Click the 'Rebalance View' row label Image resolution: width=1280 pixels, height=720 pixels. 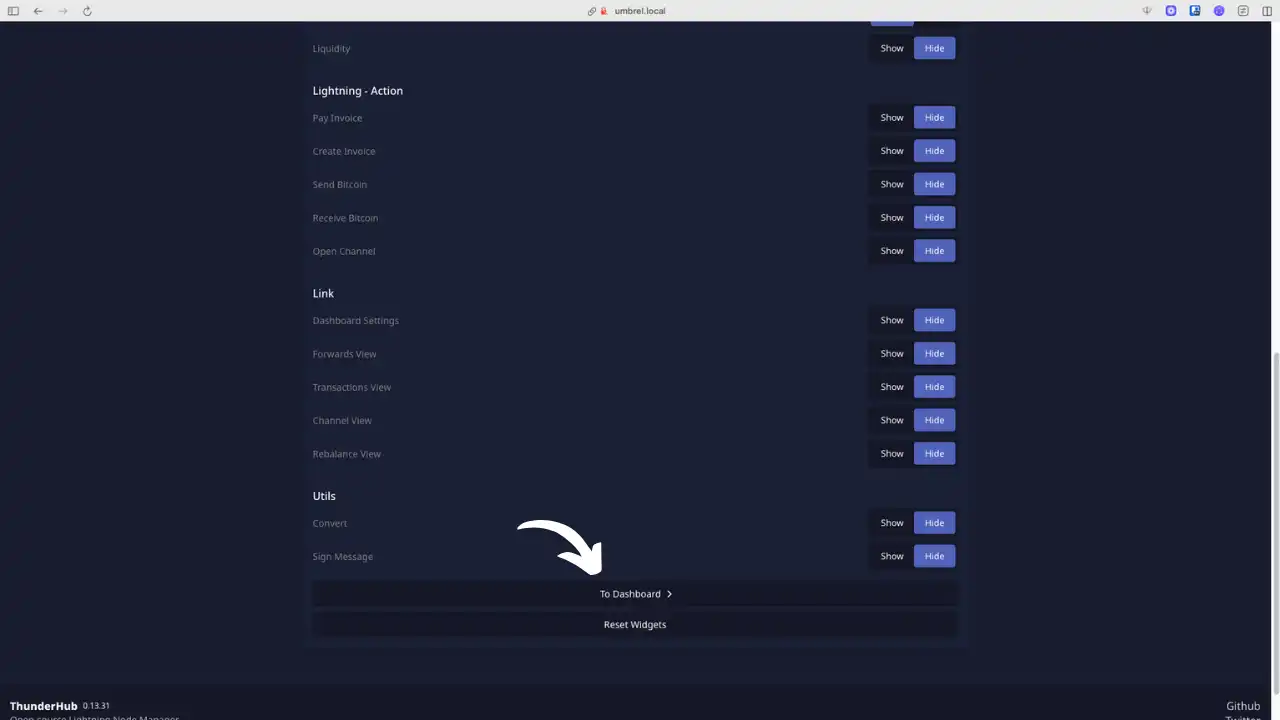click(346, 454)
